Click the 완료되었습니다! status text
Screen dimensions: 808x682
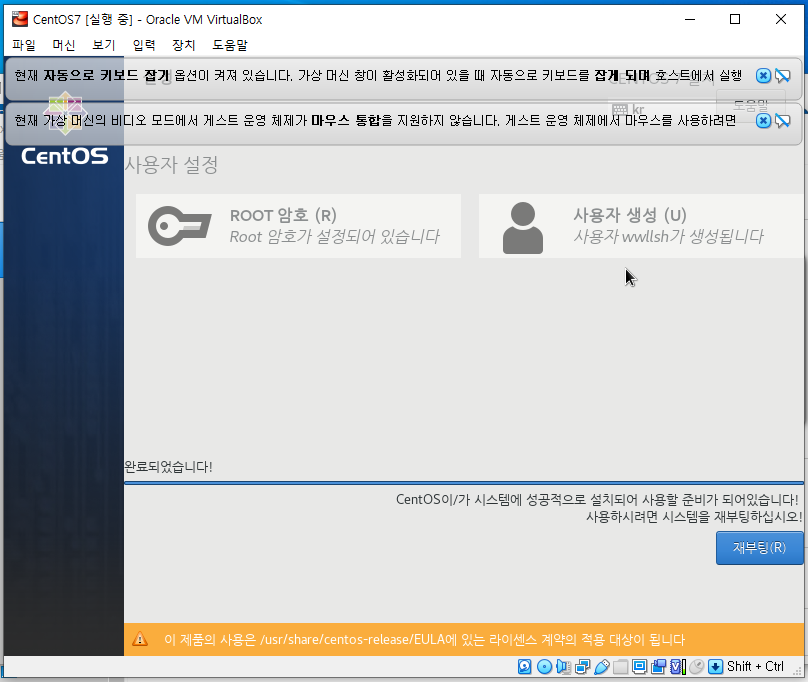tap(169, 467)
